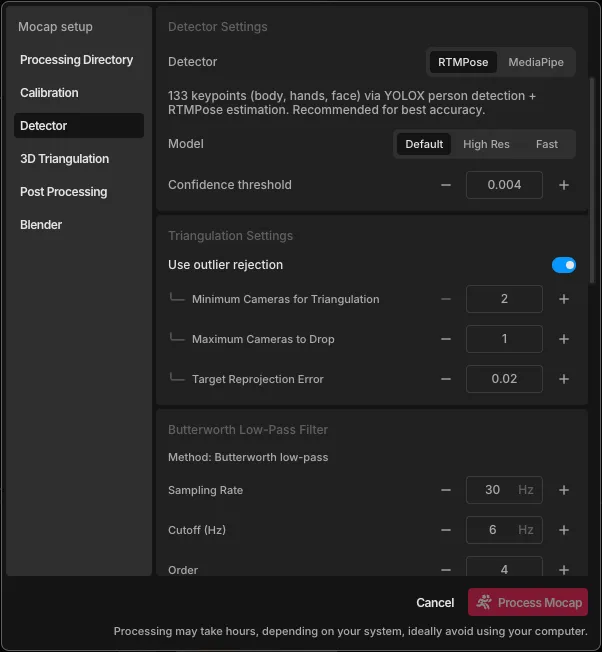Click the settings panel vertical scrollbar
The width and height of the screenshot is (602, 652).
point(592,180)
